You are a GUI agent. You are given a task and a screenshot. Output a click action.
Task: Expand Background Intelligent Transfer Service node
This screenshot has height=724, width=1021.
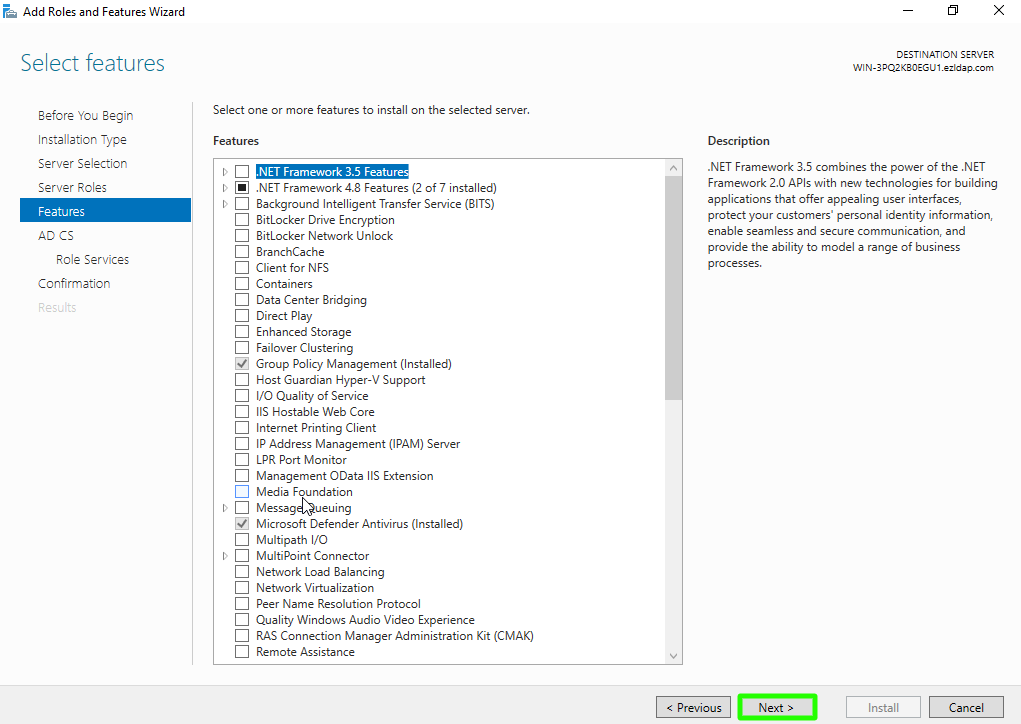(x=226, y=204)
